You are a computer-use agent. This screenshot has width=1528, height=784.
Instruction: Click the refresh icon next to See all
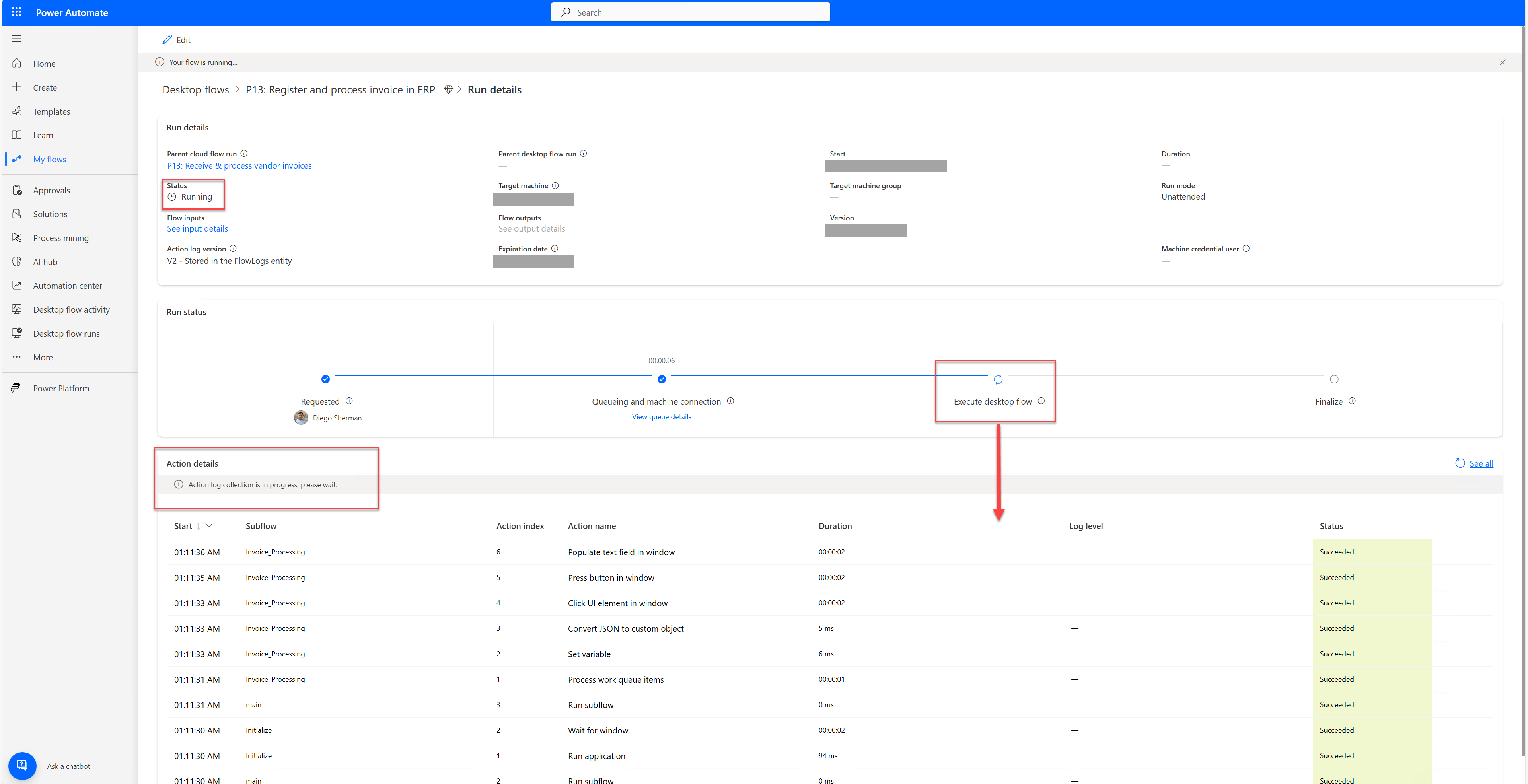(1460, 463)
